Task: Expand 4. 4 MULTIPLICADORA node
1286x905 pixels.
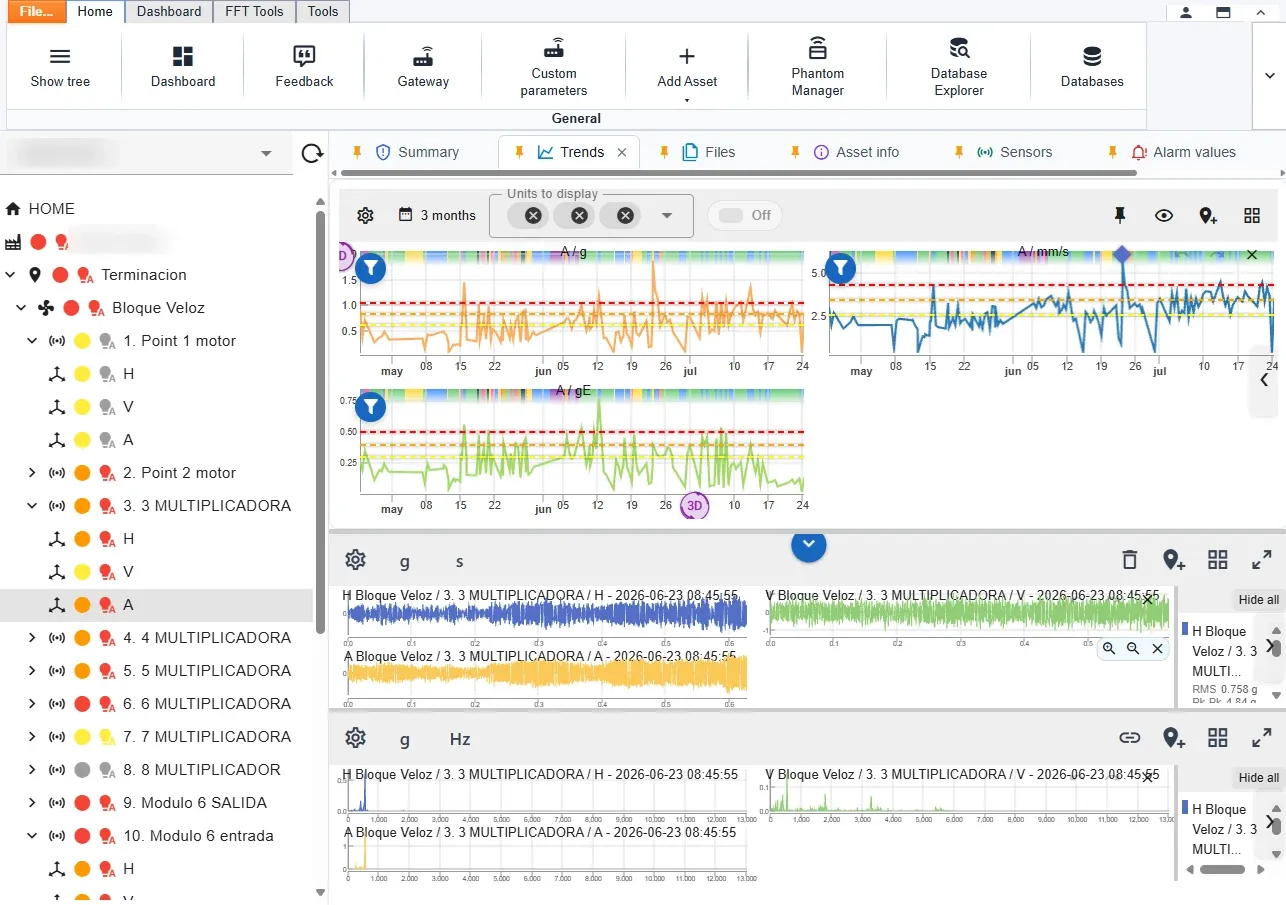Action: (32, 637)
